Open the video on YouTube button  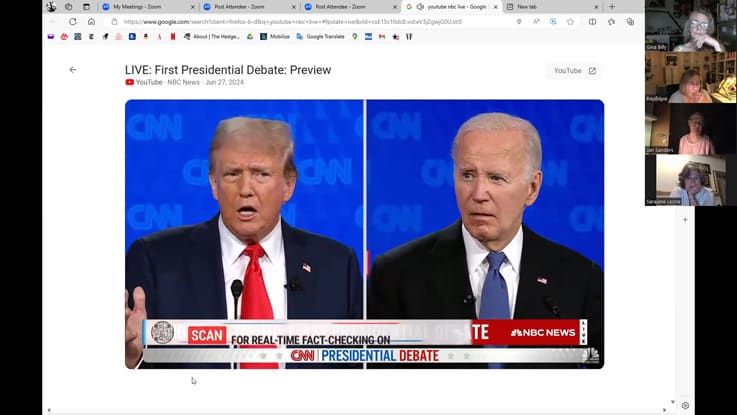pyautogui.click(x=575, y=70)
